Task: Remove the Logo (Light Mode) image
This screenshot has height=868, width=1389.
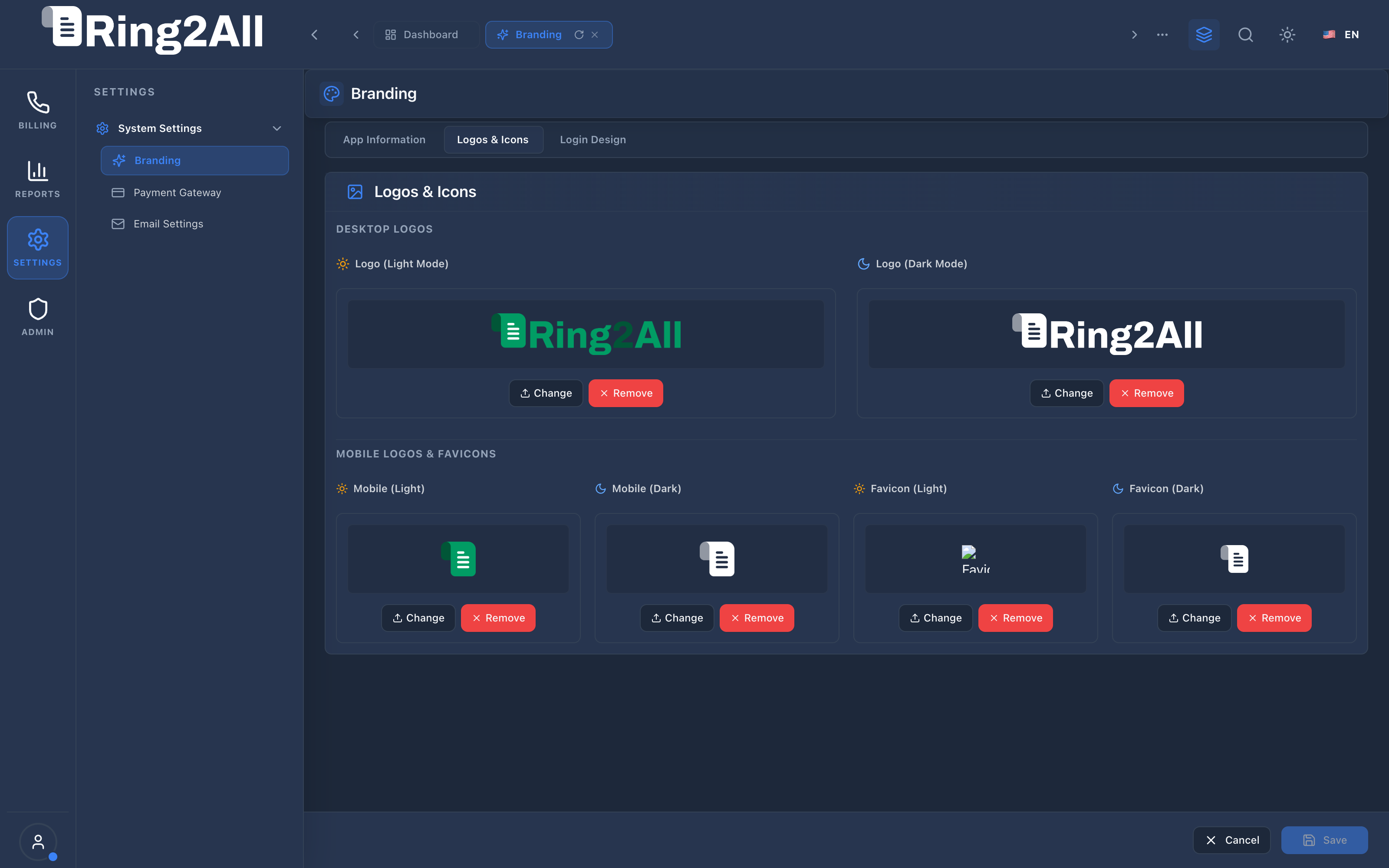Action: point(625,393)
